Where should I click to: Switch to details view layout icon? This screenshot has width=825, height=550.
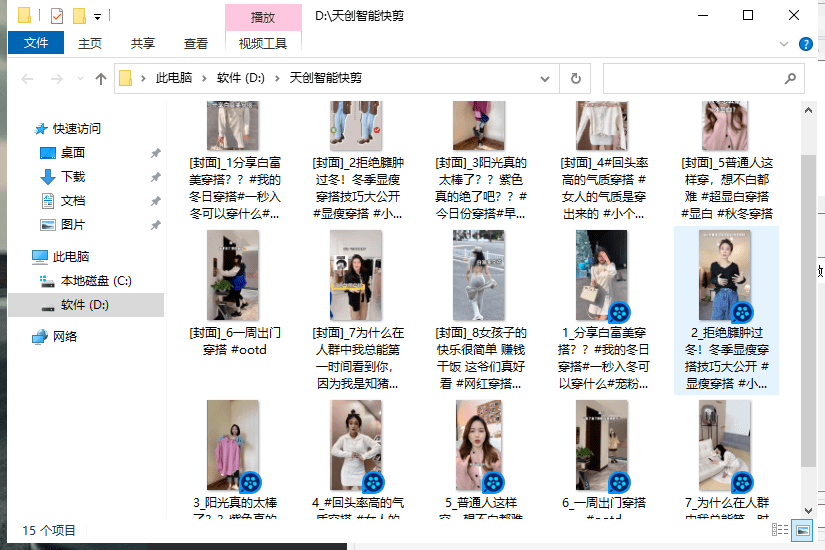pyautogui.click(x=780, y=529)
